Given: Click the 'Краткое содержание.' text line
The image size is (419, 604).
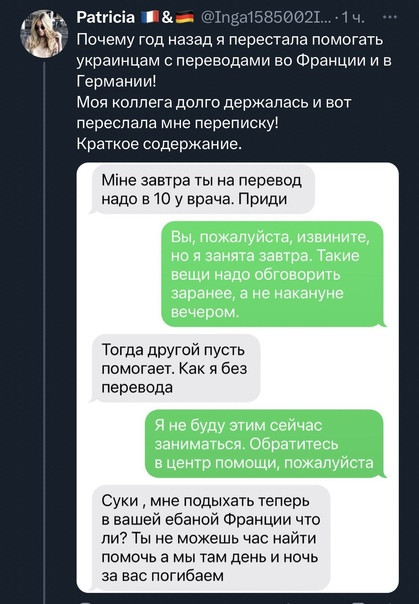Looking at the screenshot, I should pos(159,144).
